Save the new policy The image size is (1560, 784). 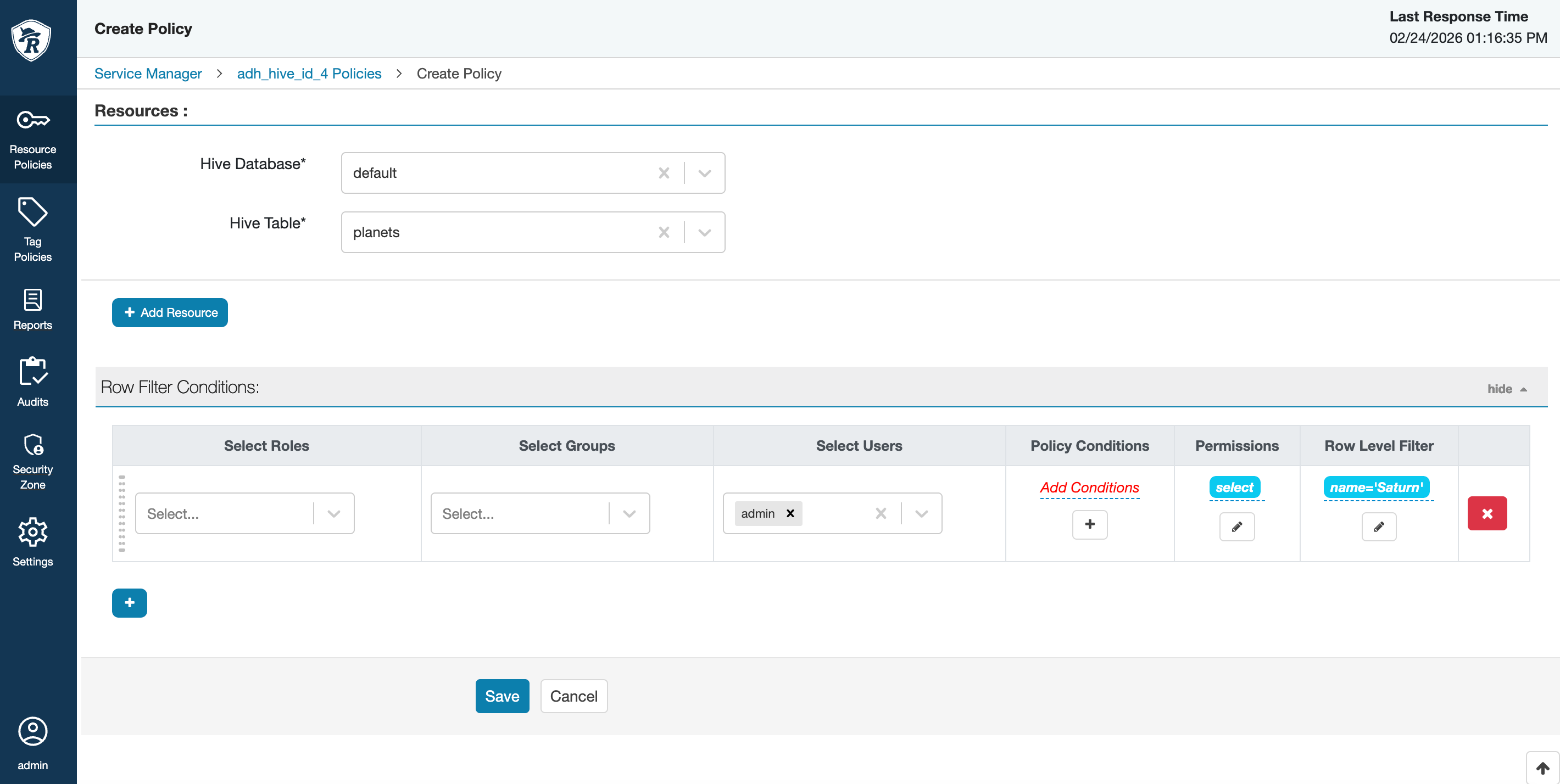(502, 696)
